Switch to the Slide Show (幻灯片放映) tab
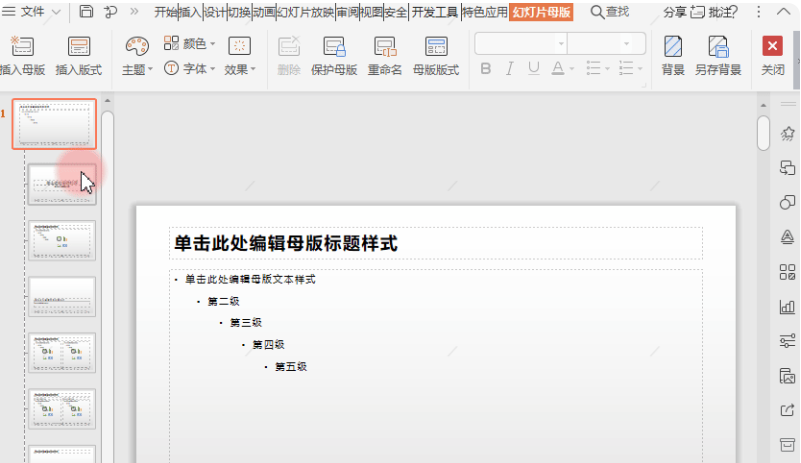The width and height of the screenshot is (801, 463). (x=305, y=12)
